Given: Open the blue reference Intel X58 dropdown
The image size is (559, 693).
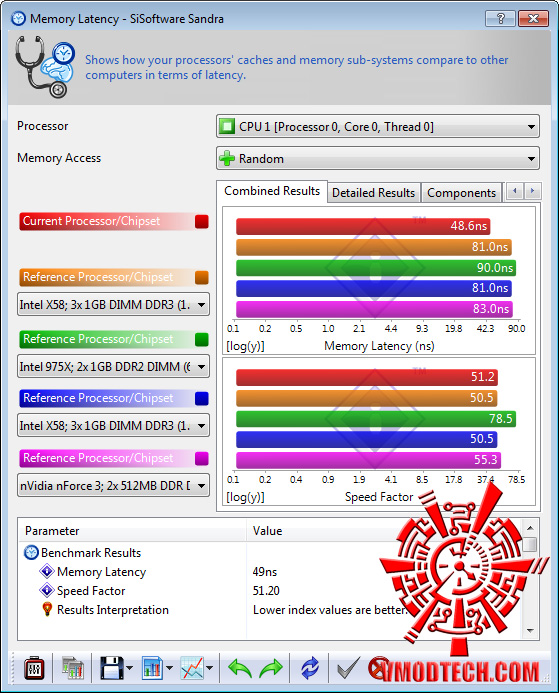Looking at the screenshot, I should 113,426.
